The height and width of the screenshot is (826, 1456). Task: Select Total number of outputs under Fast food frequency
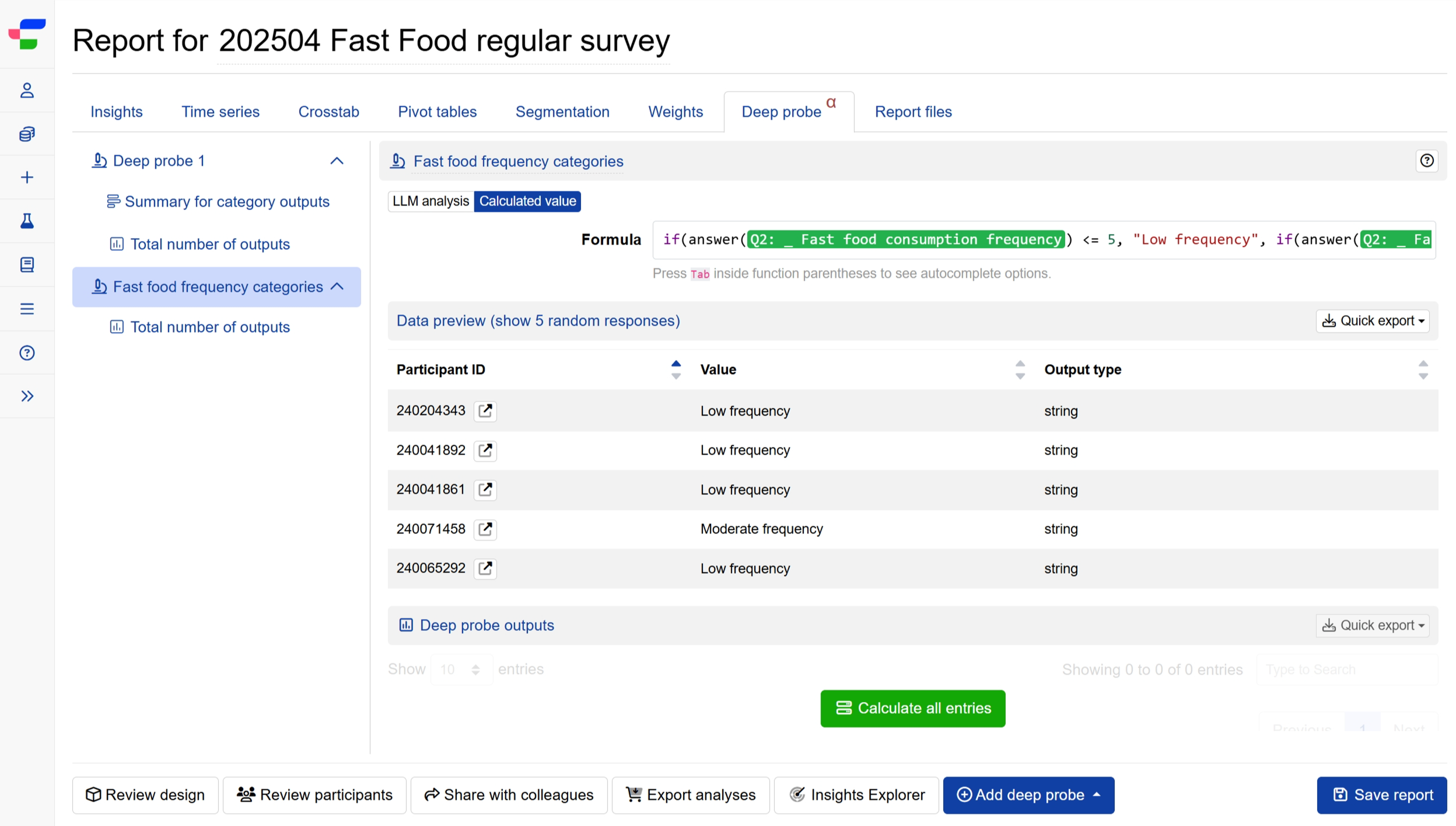point(199,327)
